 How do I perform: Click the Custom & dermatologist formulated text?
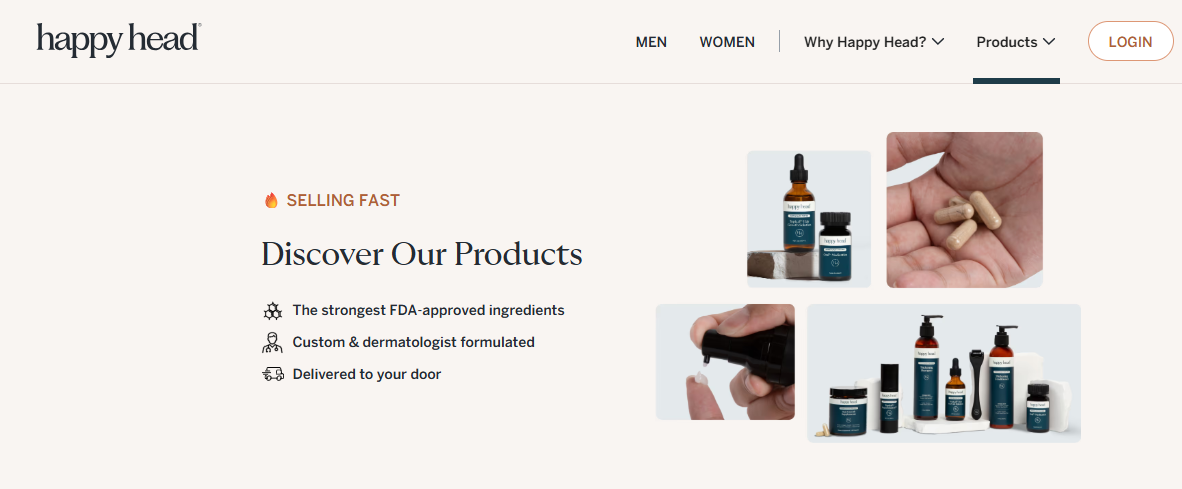click(414, 342)
